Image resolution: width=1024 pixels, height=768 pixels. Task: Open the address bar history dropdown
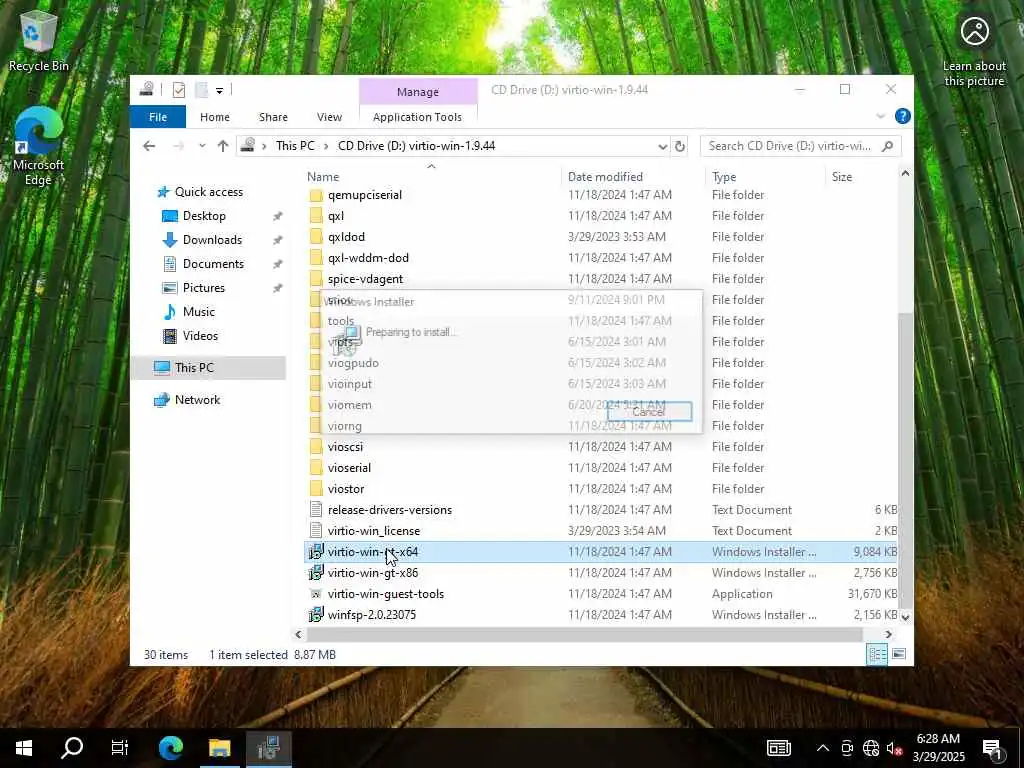(662, 146)
